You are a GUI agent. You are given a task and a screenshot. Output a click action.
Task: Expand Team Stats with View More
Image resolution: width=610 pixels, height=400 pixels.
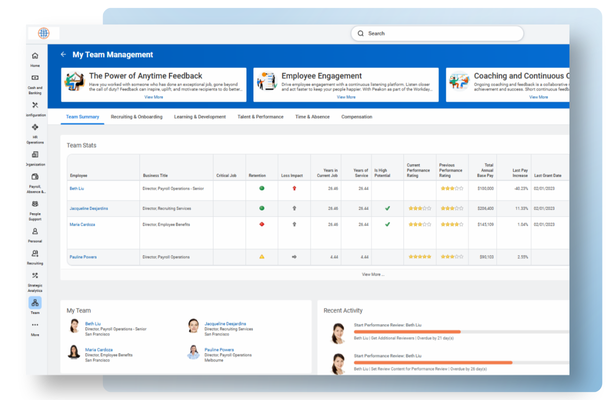[x=373, y=274]
